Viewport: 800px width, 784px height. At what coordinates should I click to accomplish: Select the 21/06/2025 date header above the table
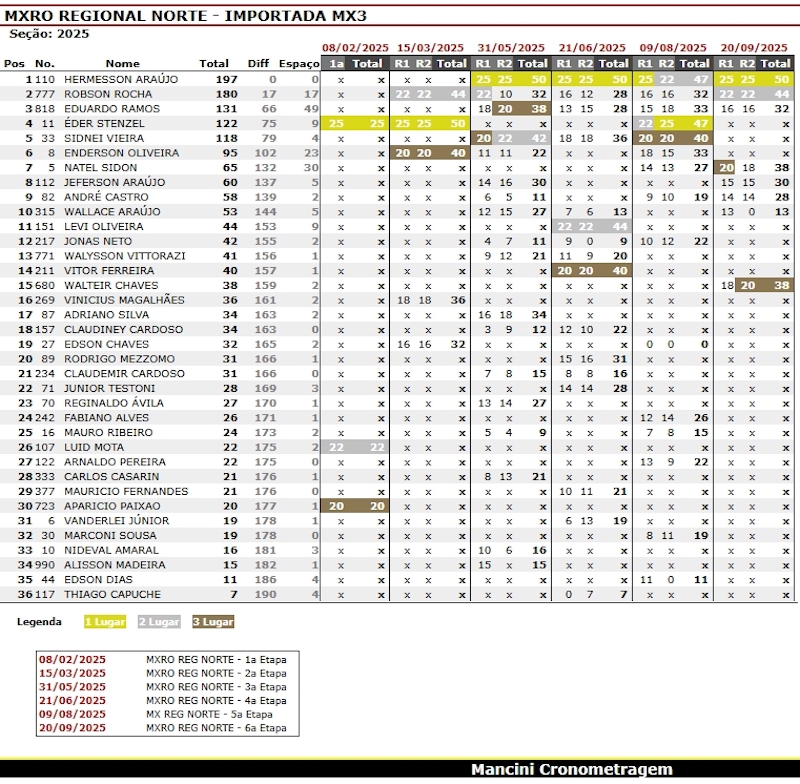(592, 48)
